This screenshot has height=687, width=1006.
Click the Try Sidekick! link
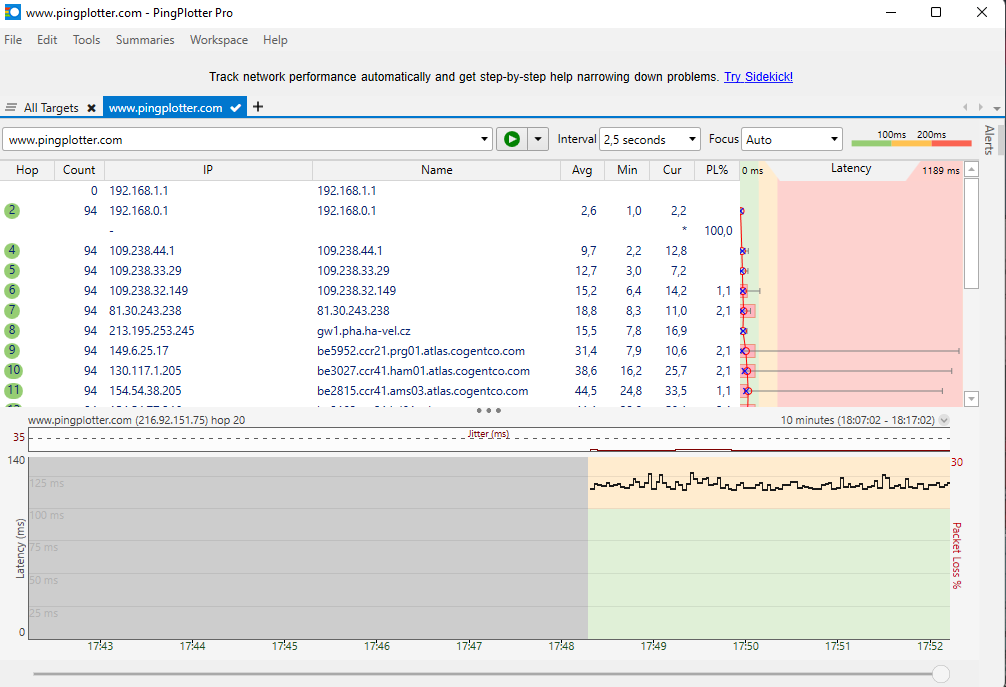(758, 77)
